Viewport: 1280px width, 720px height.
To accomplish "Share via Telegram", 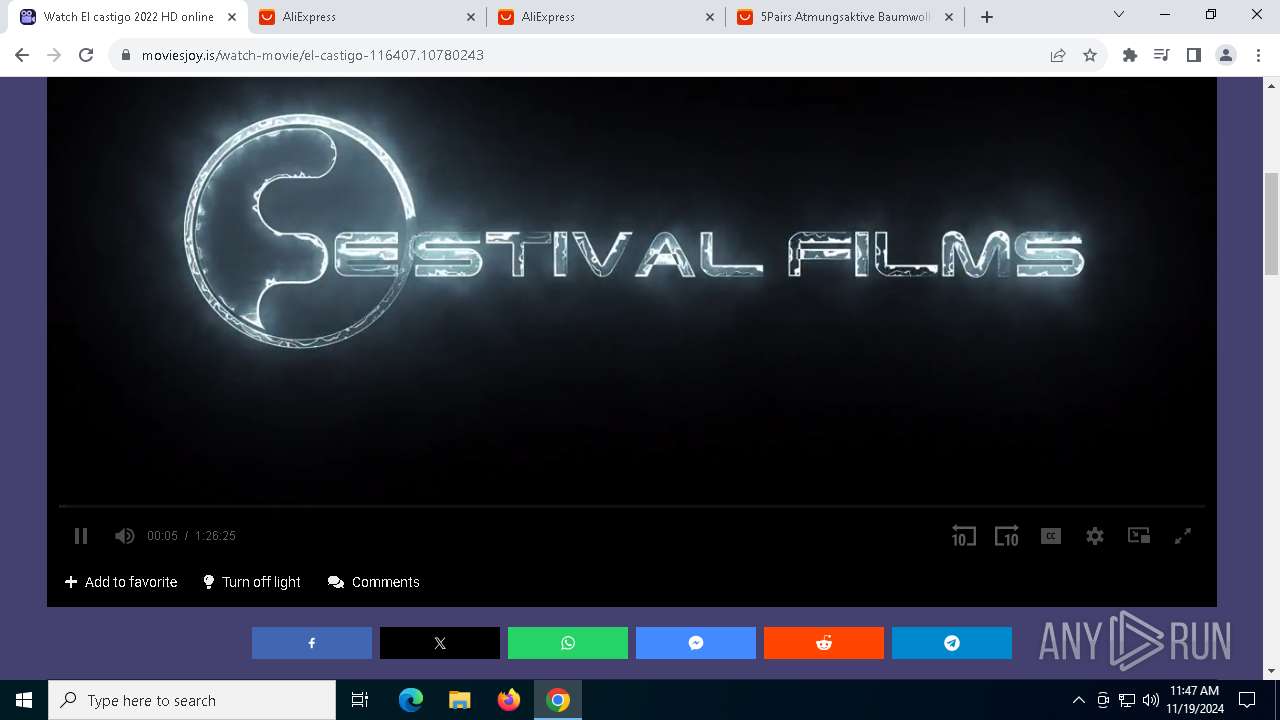I will tap(952, 643).
